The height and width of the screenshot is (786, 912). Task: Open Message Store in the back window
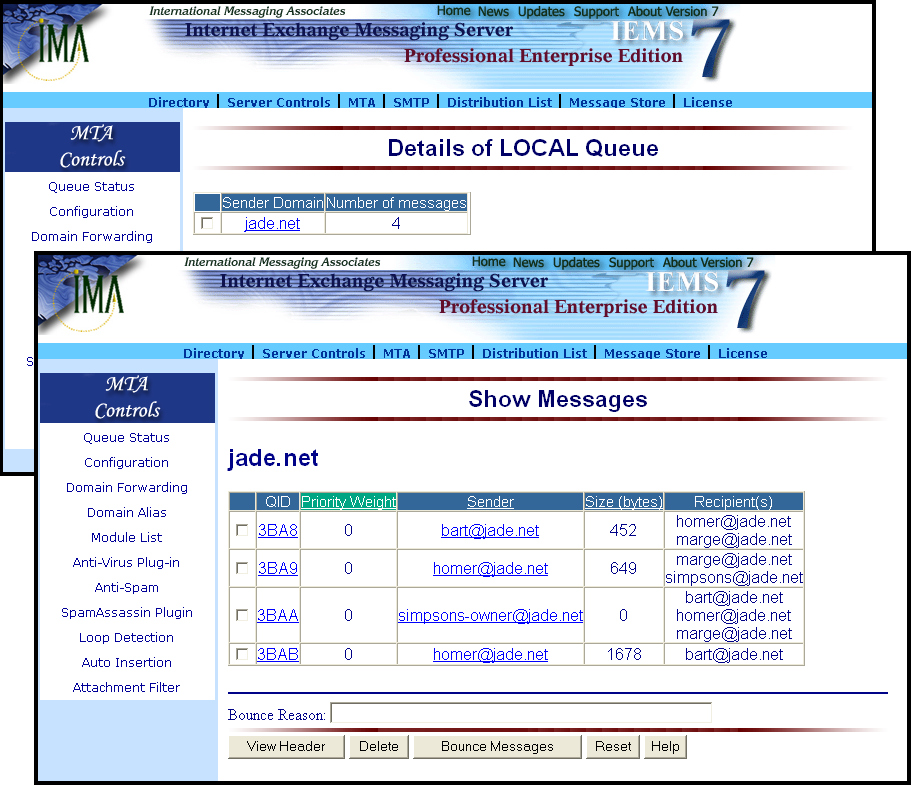617,102
